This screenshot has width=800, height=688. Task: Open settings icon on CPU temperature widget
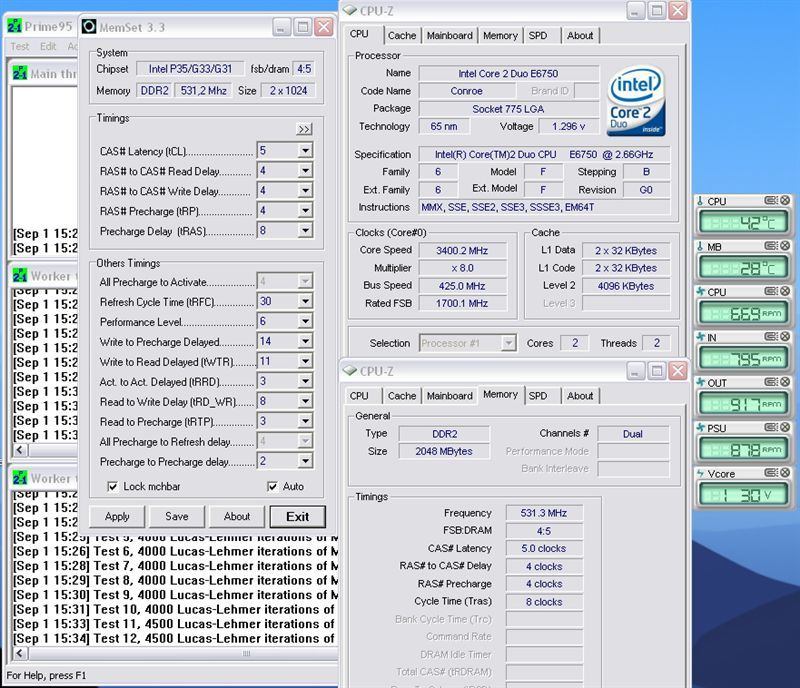tap(770, 201)
